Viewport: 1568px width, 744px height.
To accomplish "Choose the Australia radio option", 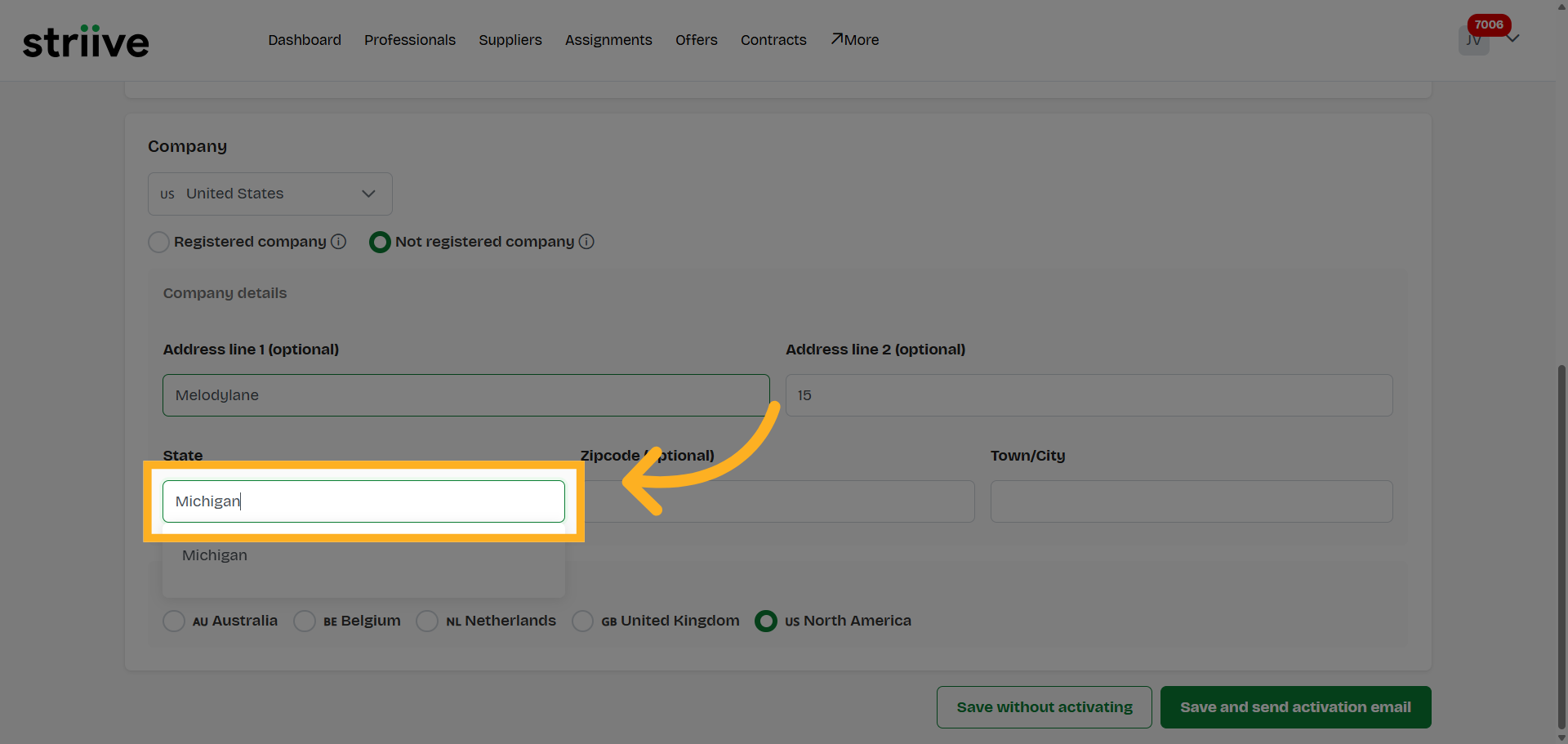I will 174,621.
